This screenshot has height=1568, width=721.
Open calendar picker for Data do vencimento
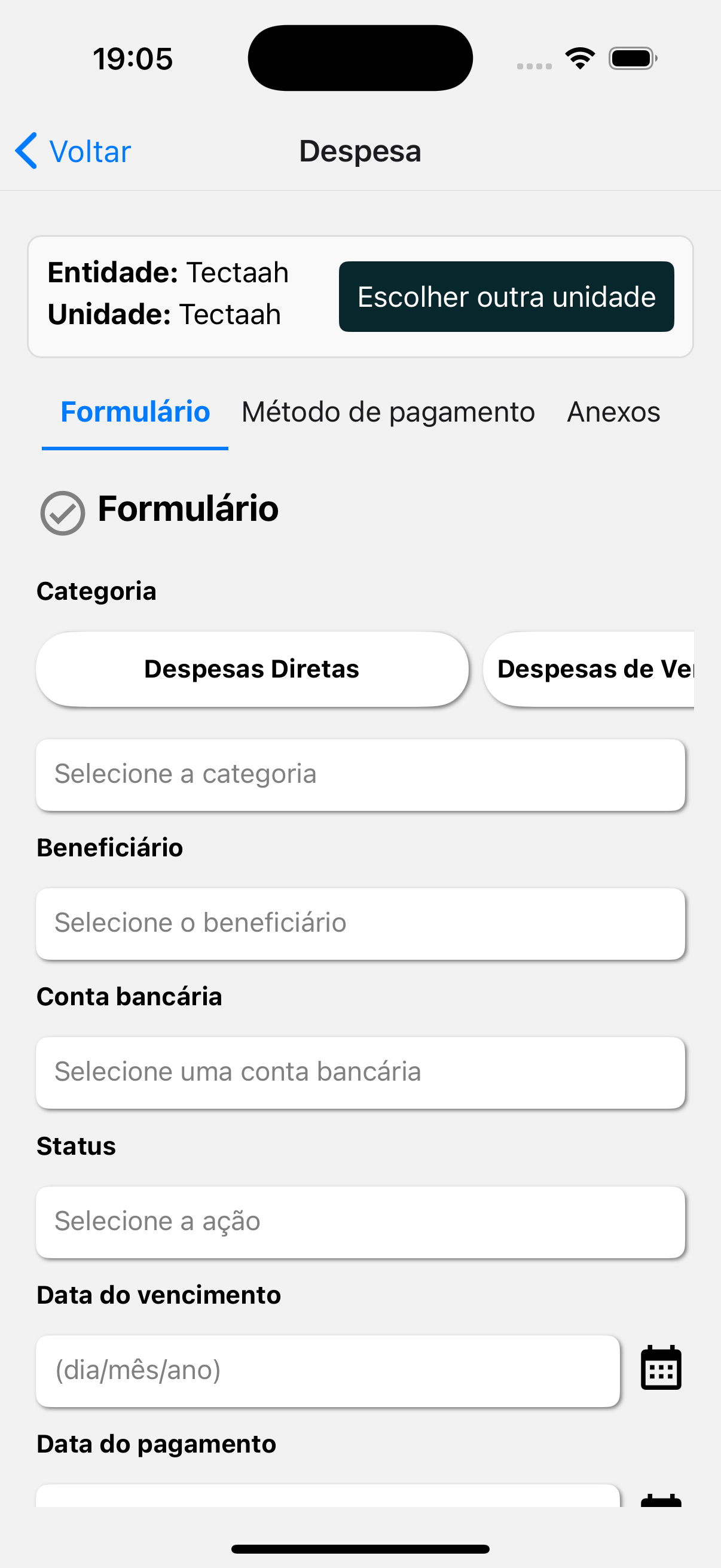click(x=661, y=1369)
